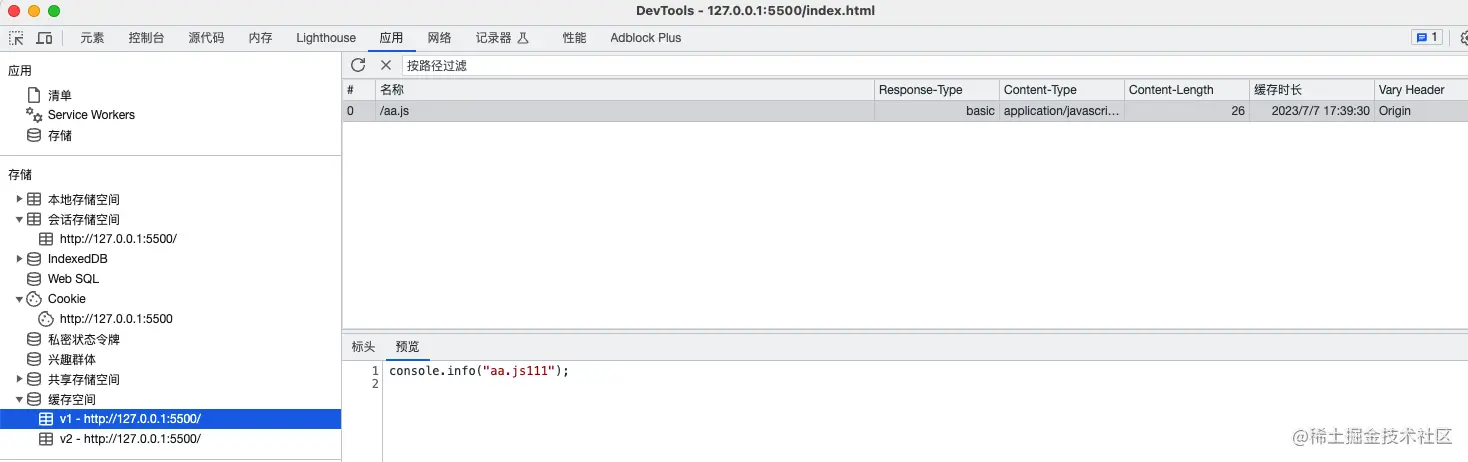The width and height of the screenshot is (1468, 462).
Task: Expand 本地存储空间 tree node
Action: click(19, 199)
